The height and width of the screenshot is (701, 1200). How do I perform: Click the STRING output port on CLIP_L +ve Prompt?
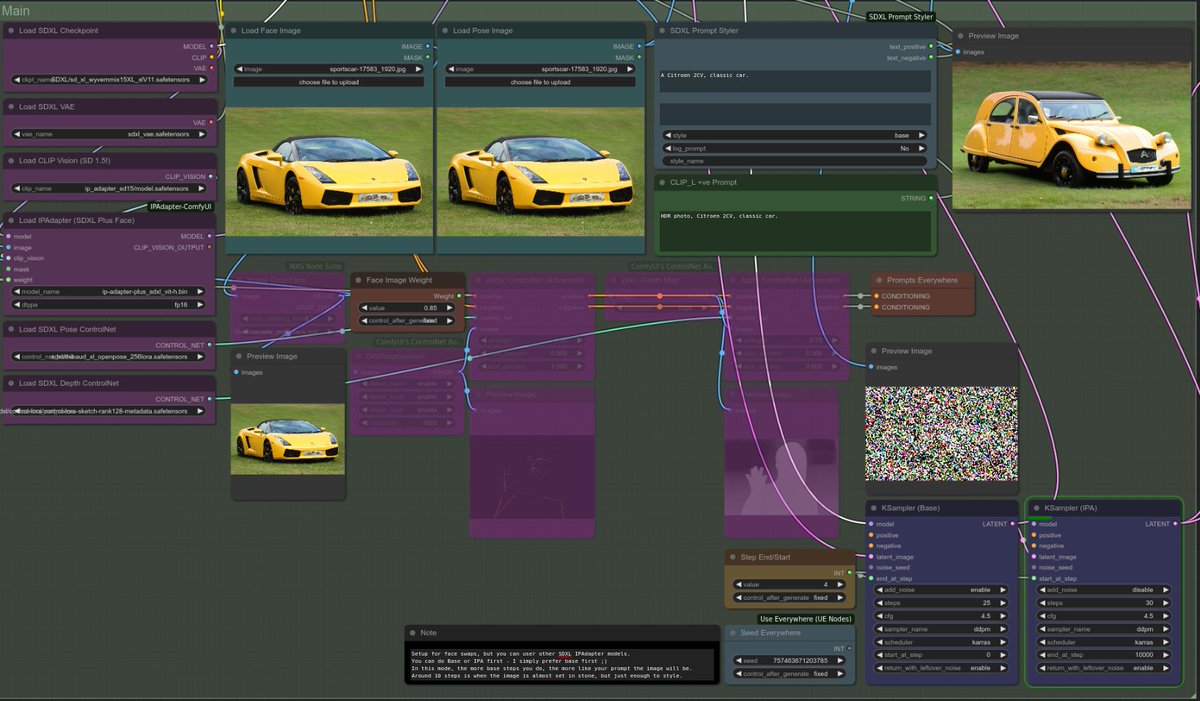pyautogui.click(x=931, y=199)
